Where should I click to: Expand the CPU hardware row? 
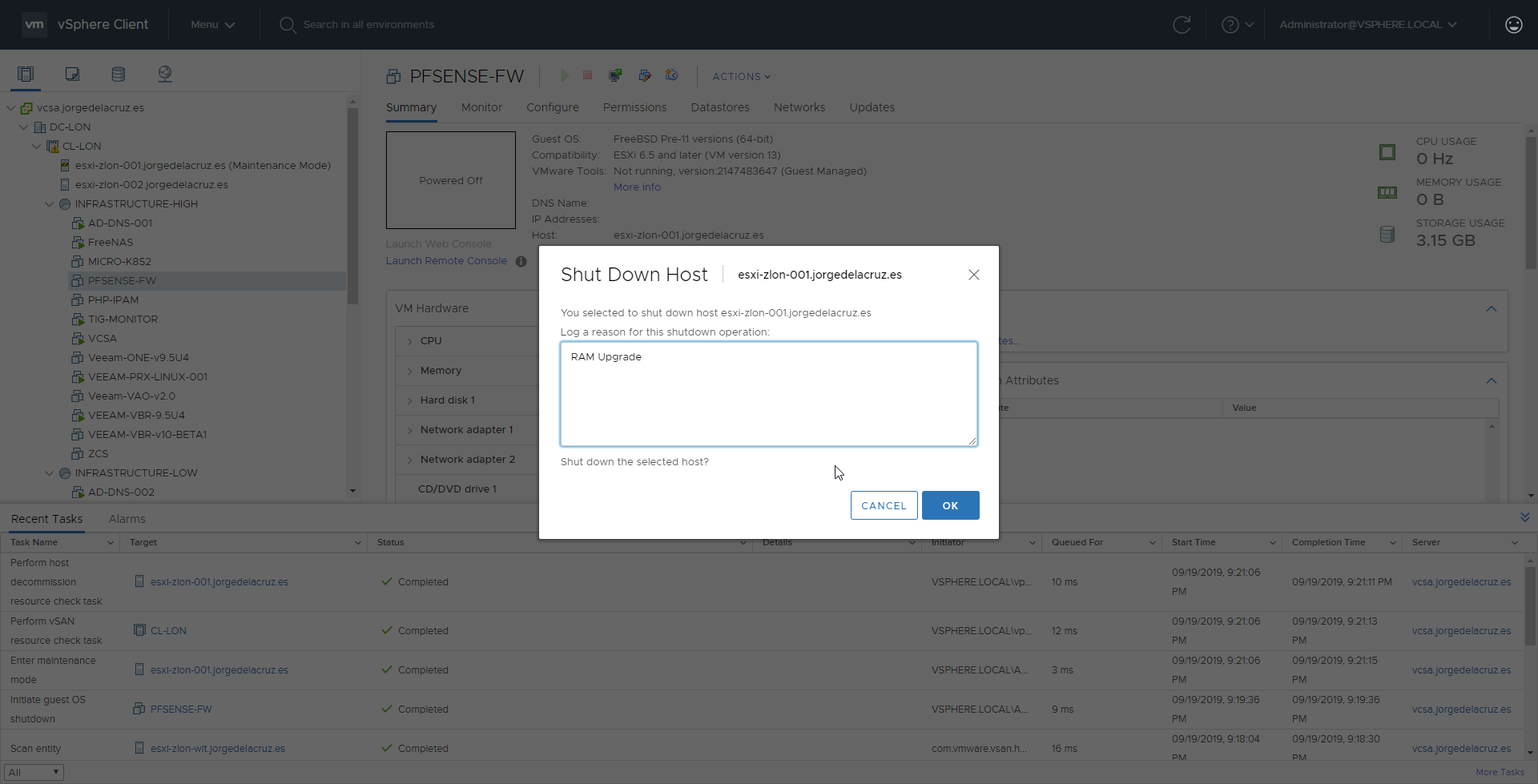coord(410,341)
